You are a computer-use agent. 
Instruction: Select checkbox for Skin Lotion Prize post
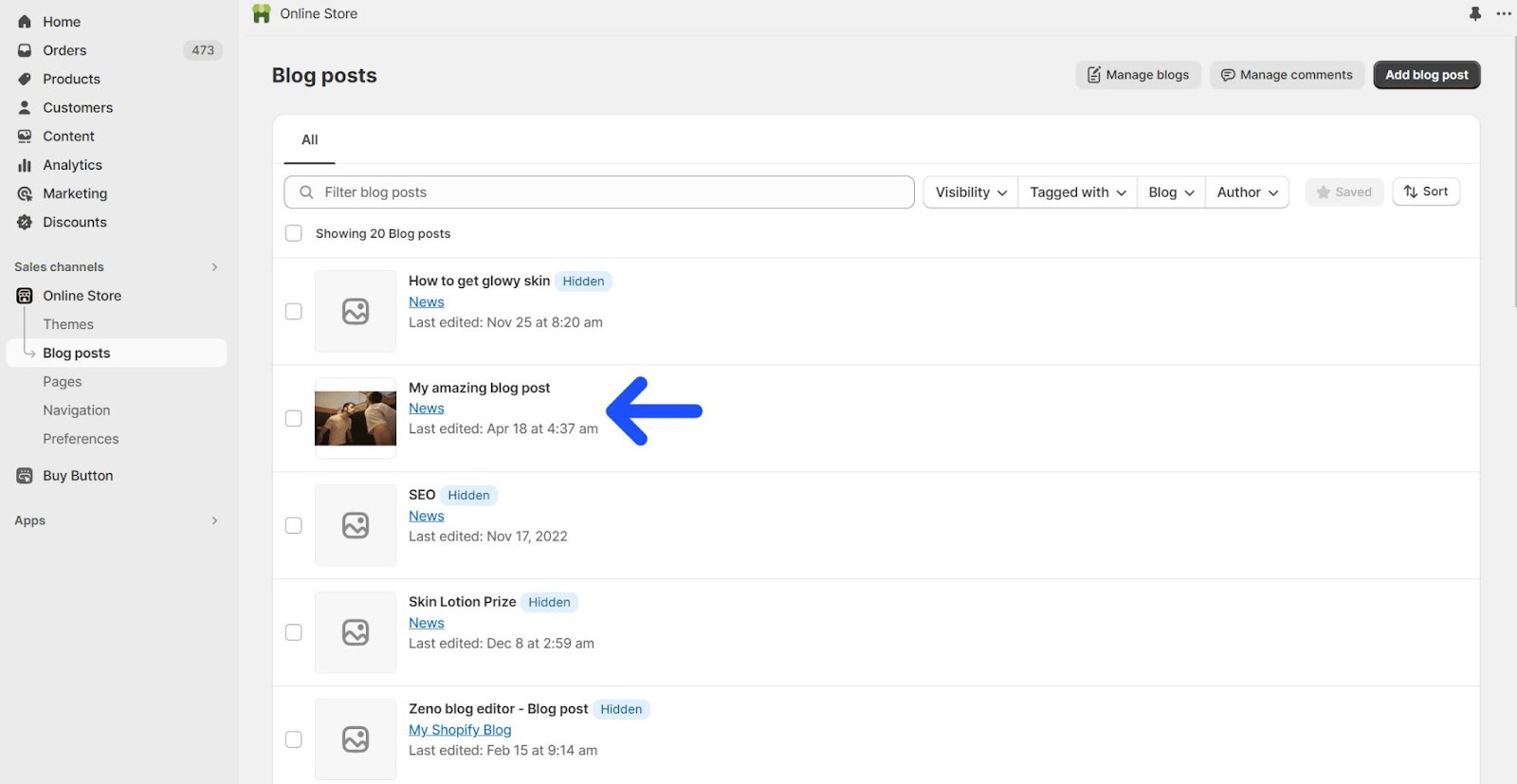pos(294,632)
